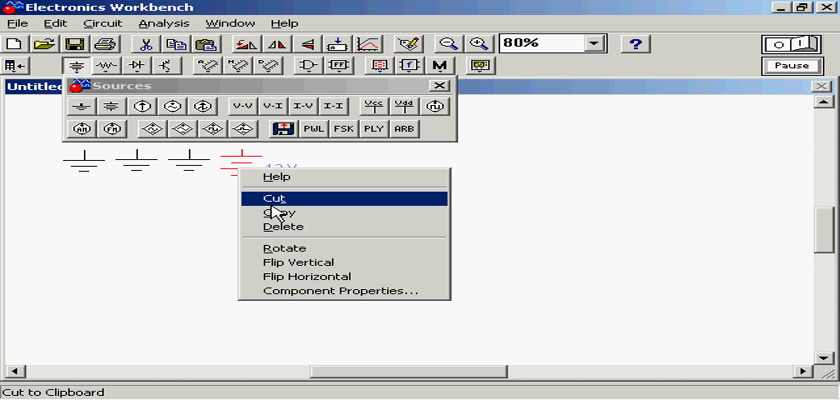The width and height of the screenshot is (840, 400).
Task: Pick the Vdd voltage source
Action: pos(404,107)
